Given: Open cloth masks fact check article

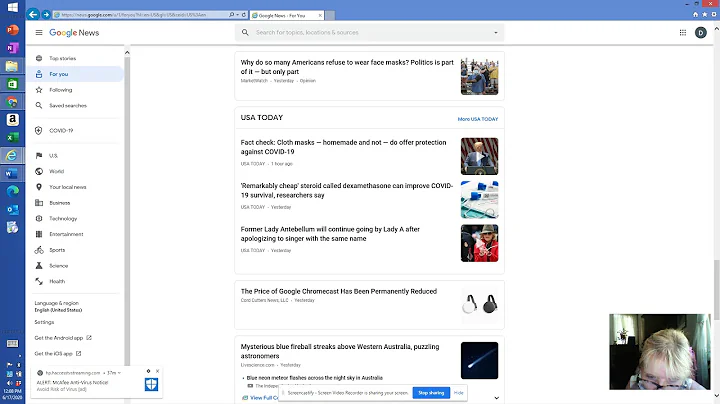Looking at the screenshot, I should [343, 147].
